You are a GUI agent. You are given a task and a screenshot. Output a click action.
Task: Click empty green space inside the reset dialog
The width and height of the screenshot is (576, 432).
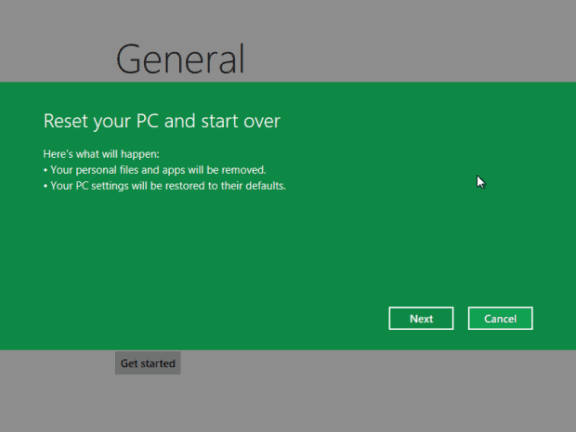point(257,257)
